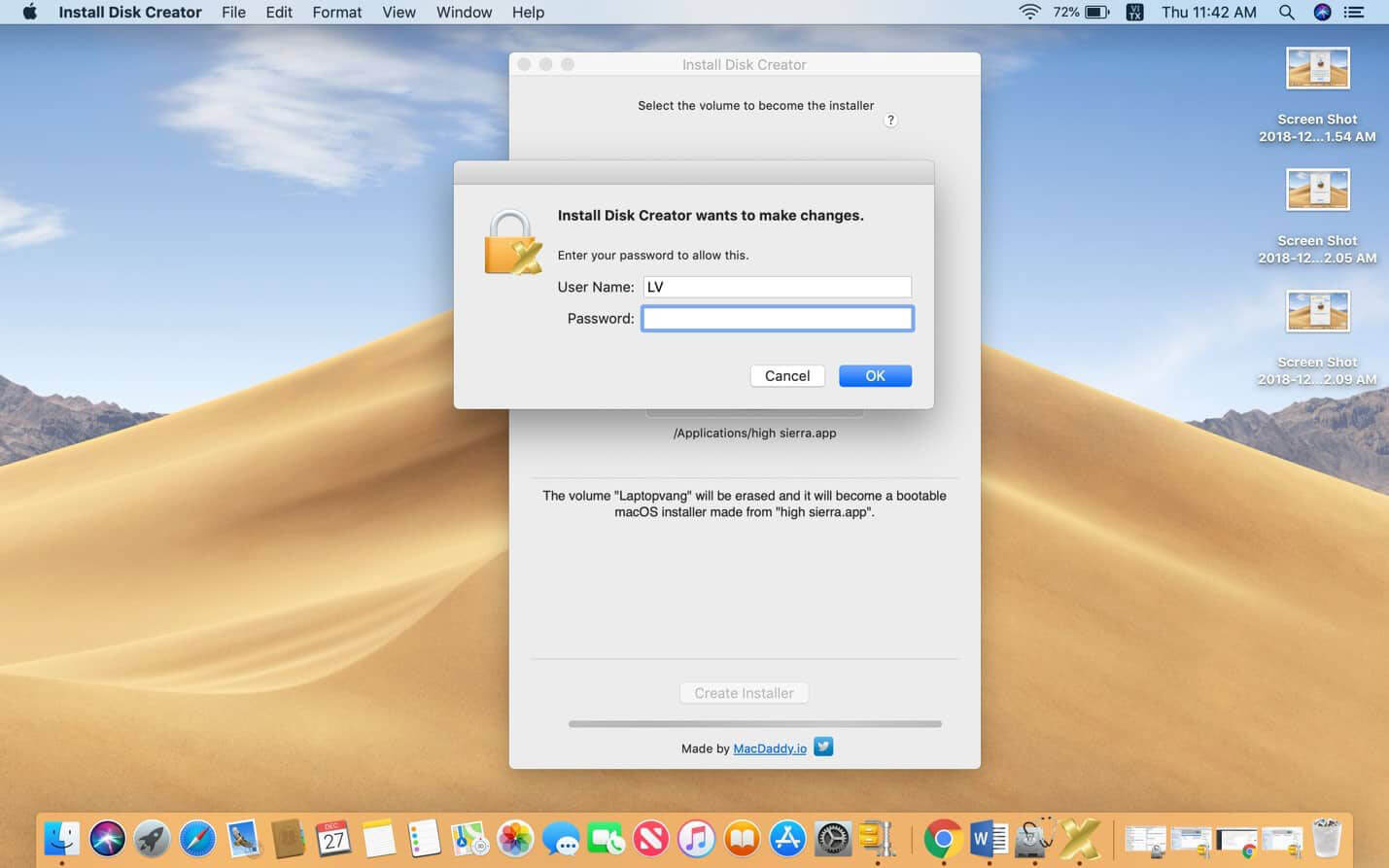The width and height of the screenshot is (1389, 868).
Task: Cancel the authentication dialog
Action: (786, 376)
